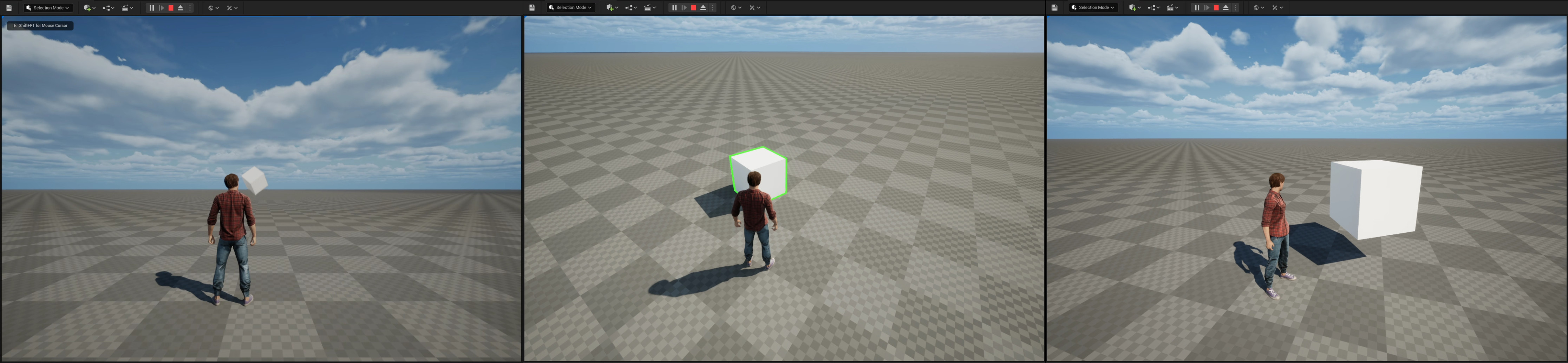1568x363 pixels.
Task: Eject from the player in the middle panel
Action: (703, 8)
